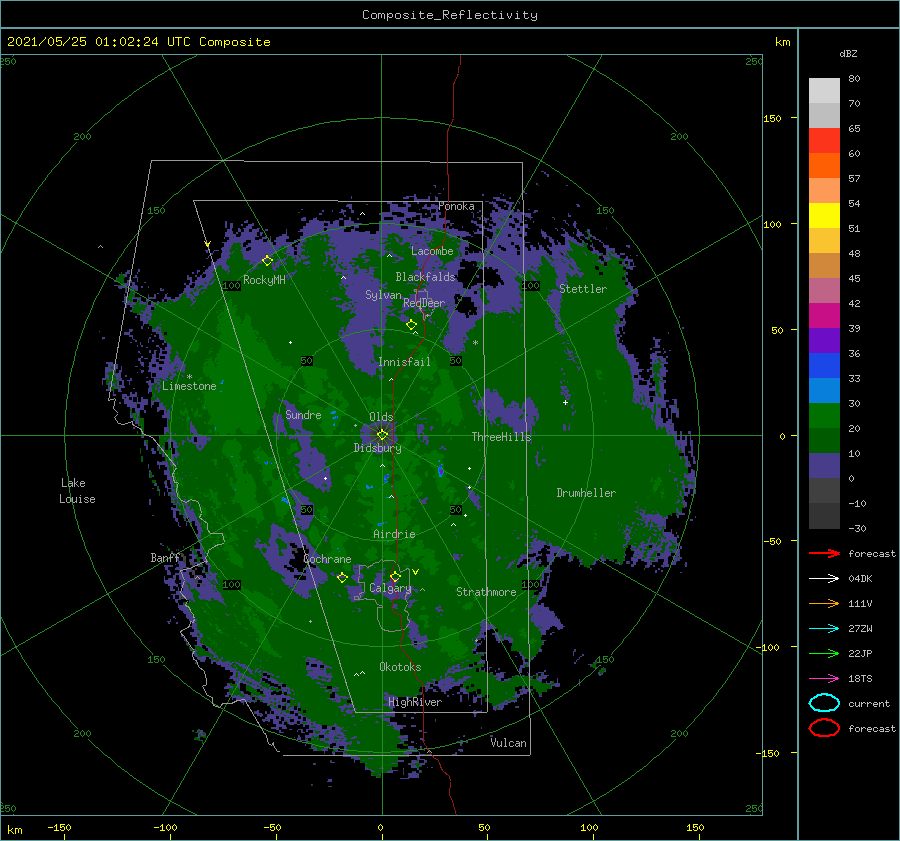The height and width of the screenshot is (841, 900).
Task: Click the Lacombe city label
Action: point(432,251)
